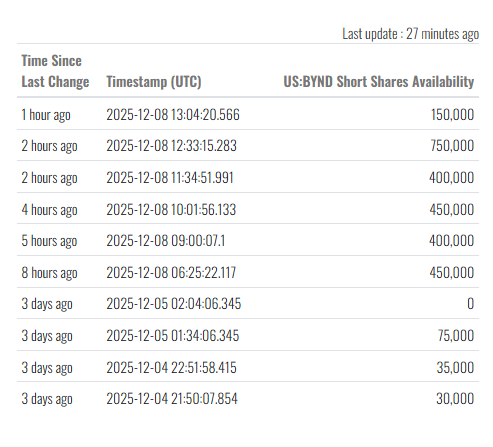Click the Timestamp (UTC) column header
Image resolution: width=493 pixels, height=447 pixels.
pos(154,82)
